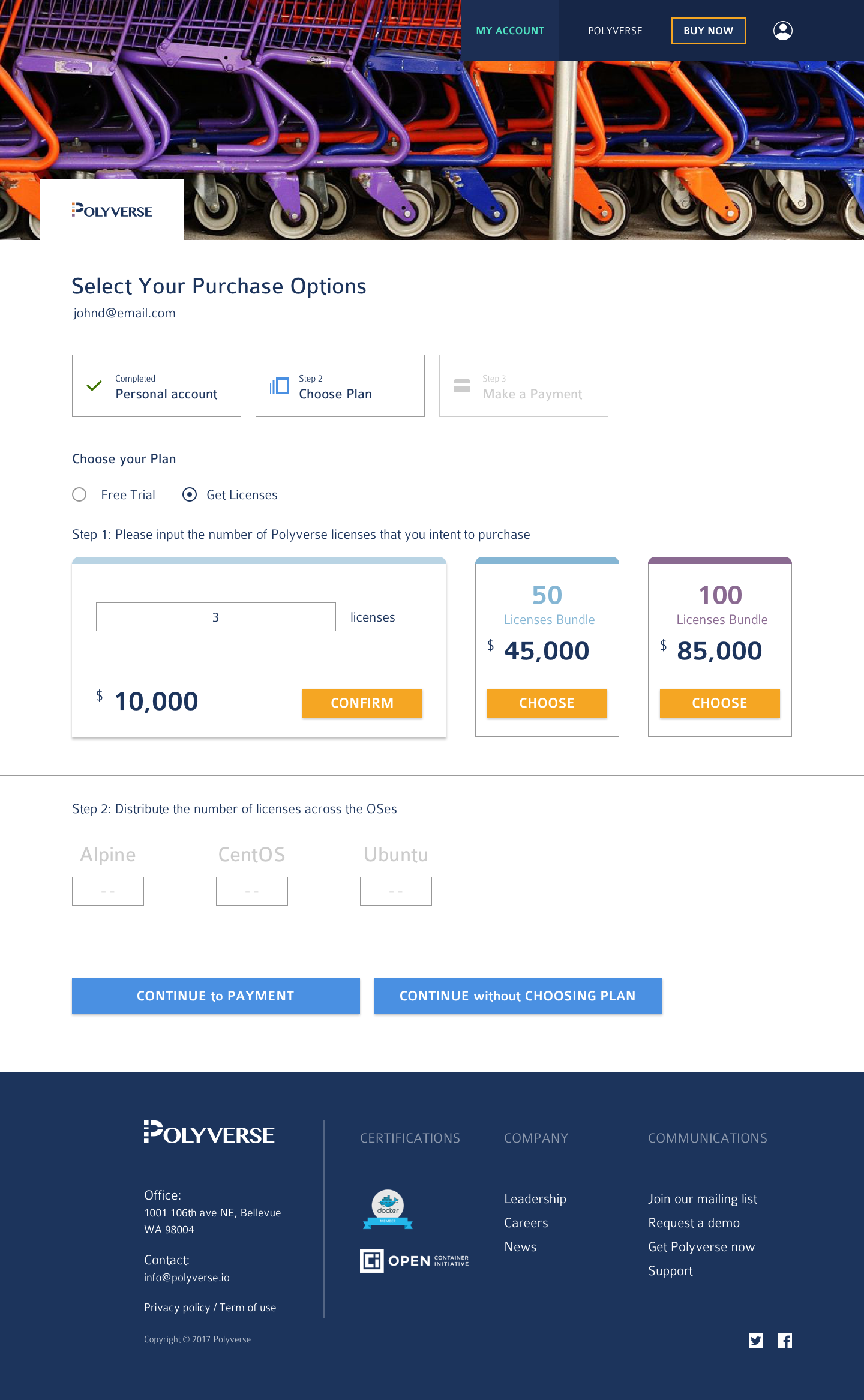
Task: Confirm the custom license count
Action: pos(362,703)
